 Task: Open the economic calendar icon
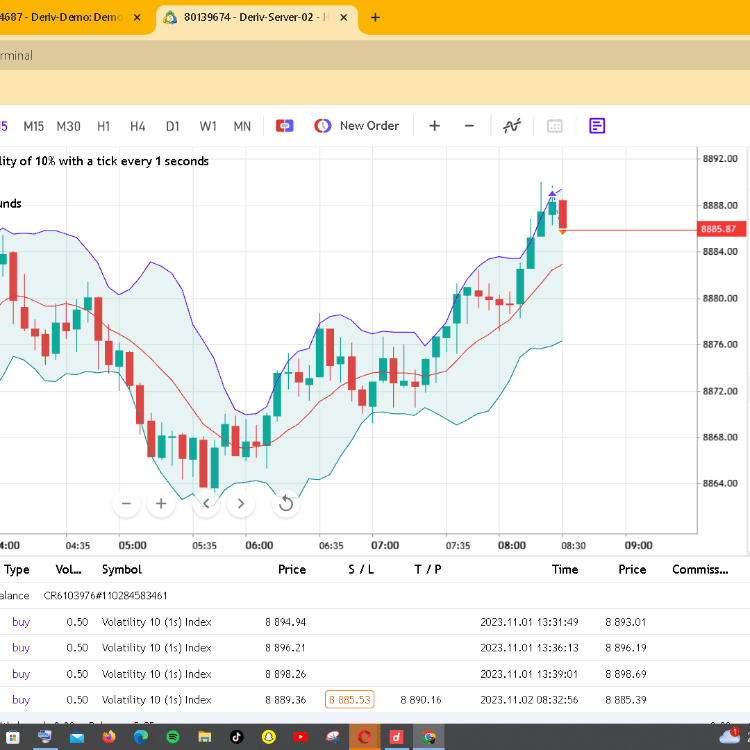(554, 126)
